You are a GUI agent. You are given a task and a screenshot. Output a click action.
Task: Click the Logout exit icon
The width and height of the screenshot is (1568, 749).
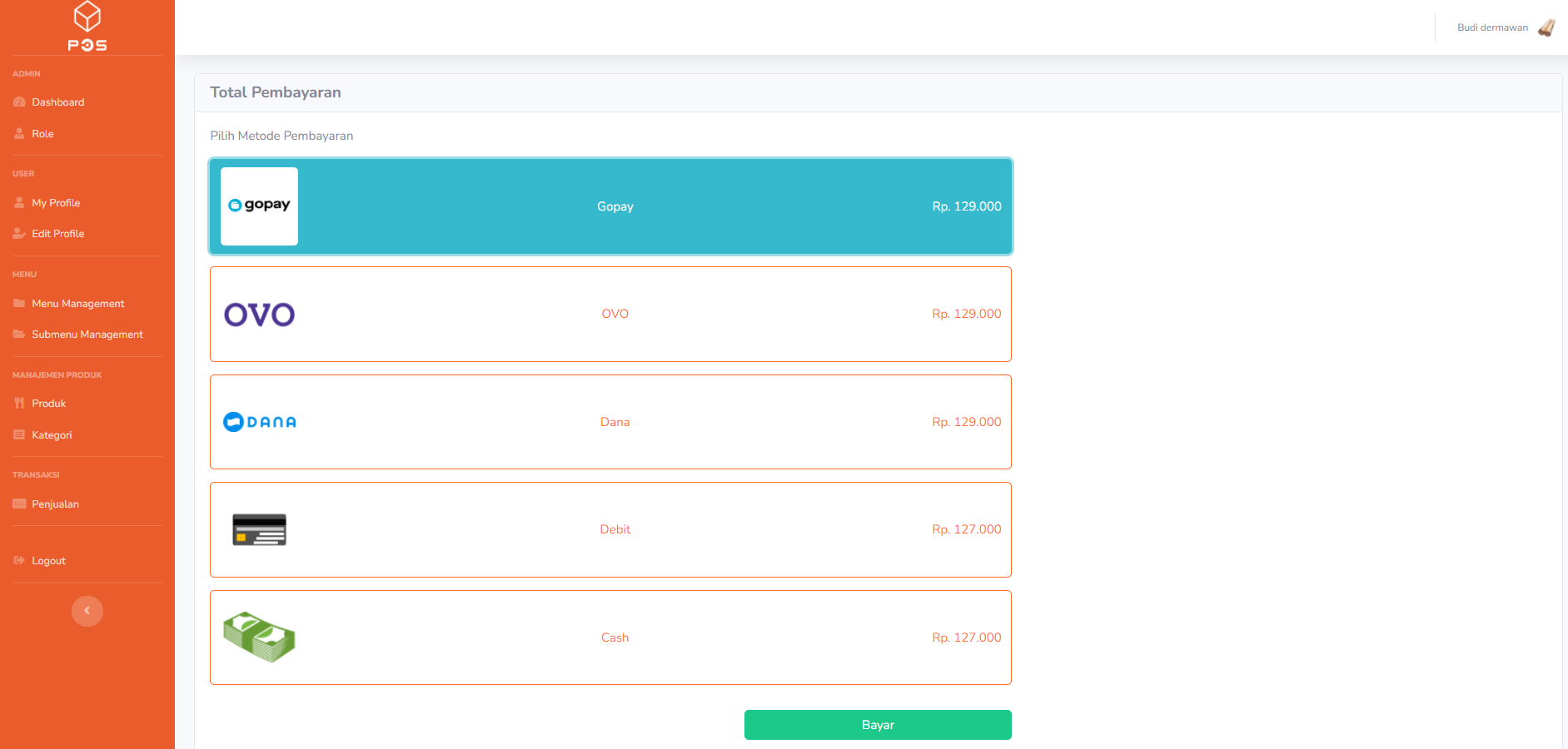[x=19, y=560]
